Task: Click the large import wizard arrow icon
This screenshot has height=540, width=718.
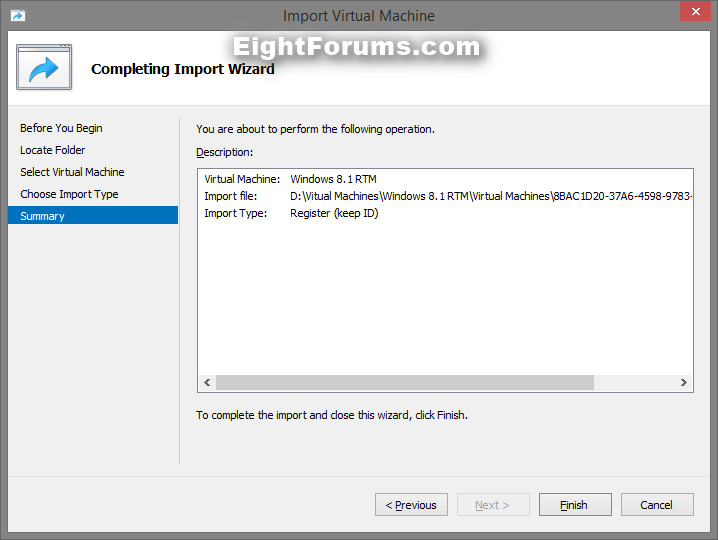Action: 44,67
